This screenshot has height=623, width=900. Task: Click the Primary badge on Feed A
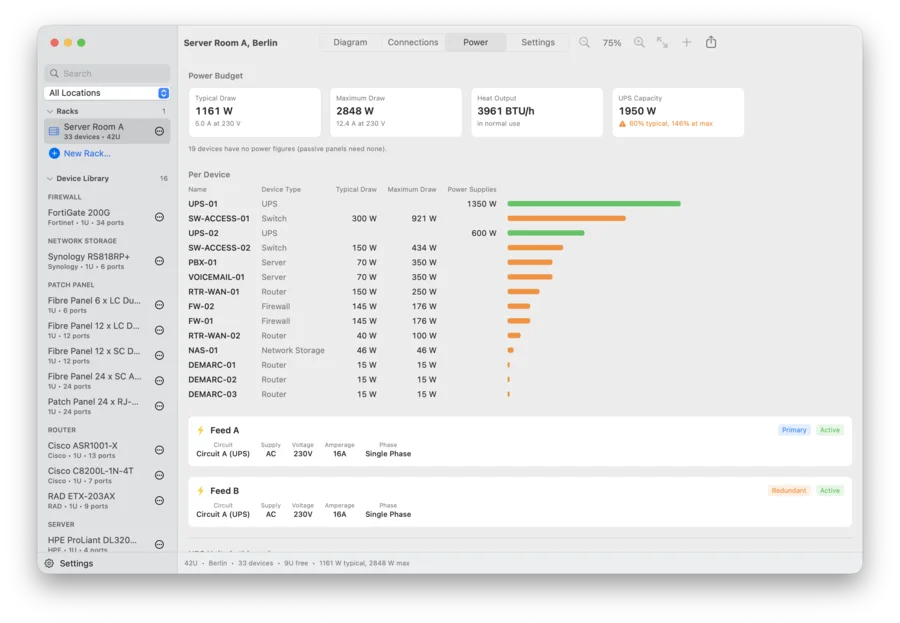(x=794, y=430)
